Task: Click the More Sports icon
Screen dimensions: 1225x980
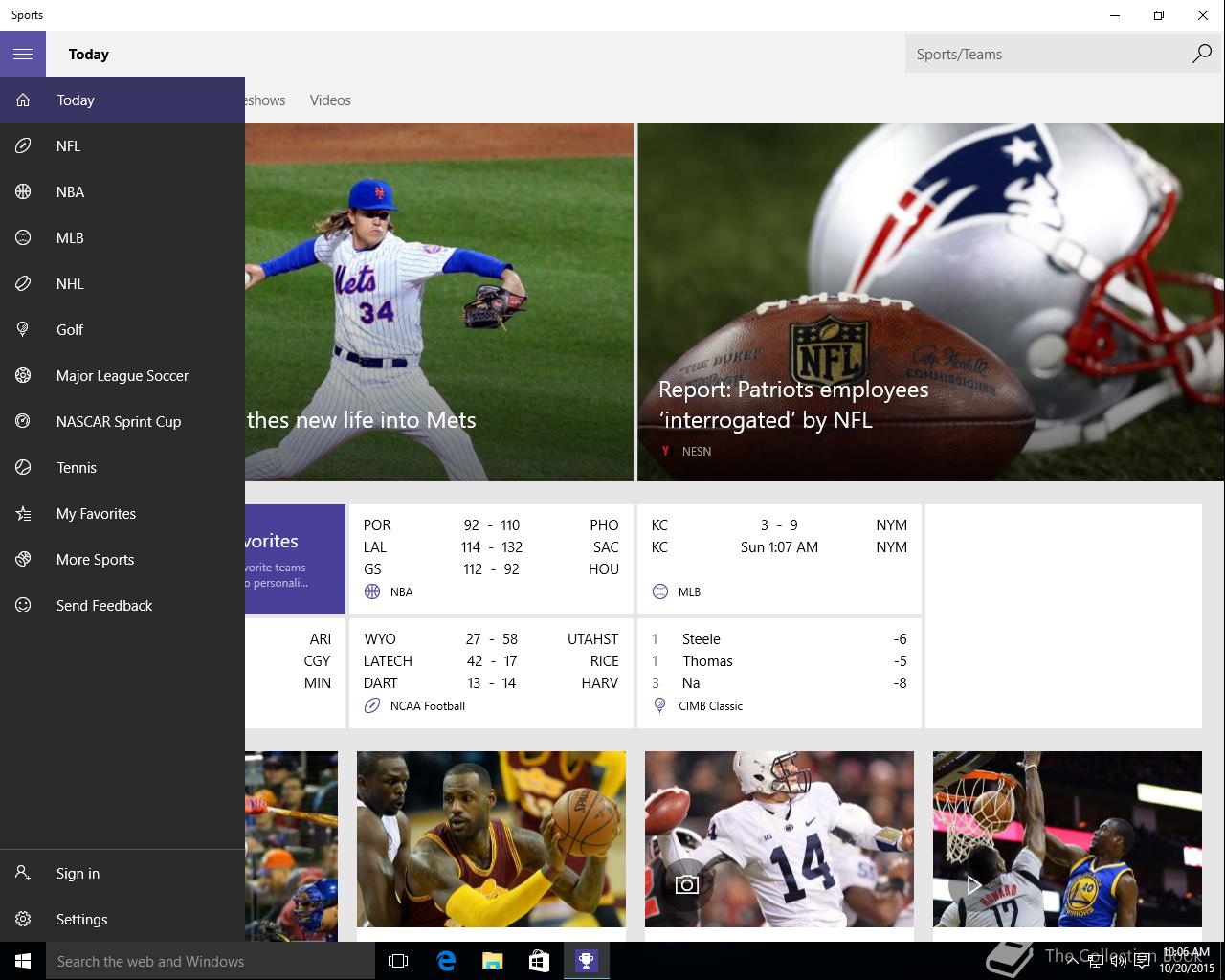Action: coord(23,559)
